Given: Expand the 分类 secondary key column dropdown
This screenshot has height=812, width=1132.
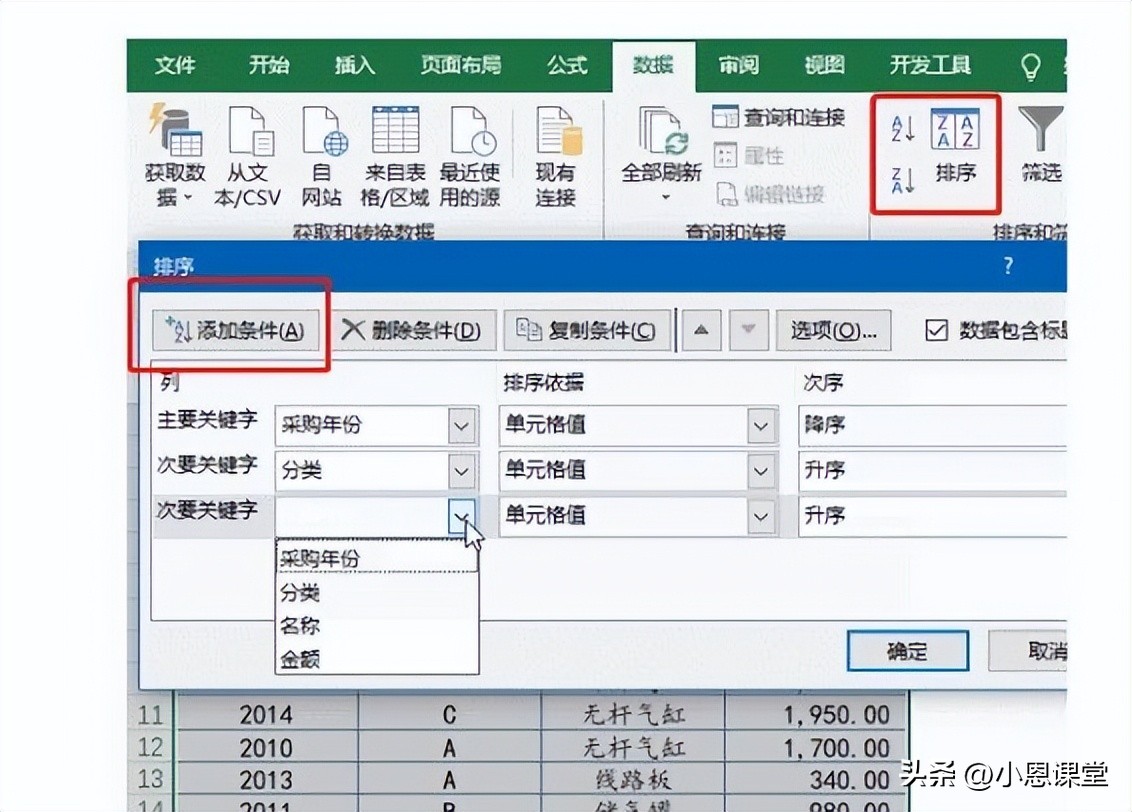Looking at the screenshot, I should [x=461, y=470].
